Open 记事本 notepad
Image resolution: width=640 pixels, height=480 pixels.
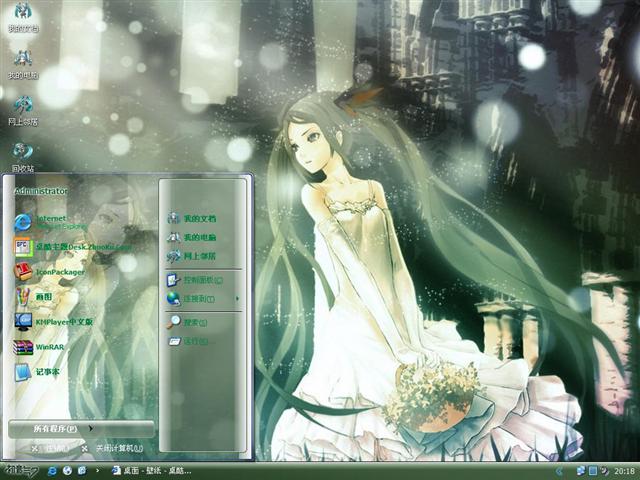37,372
